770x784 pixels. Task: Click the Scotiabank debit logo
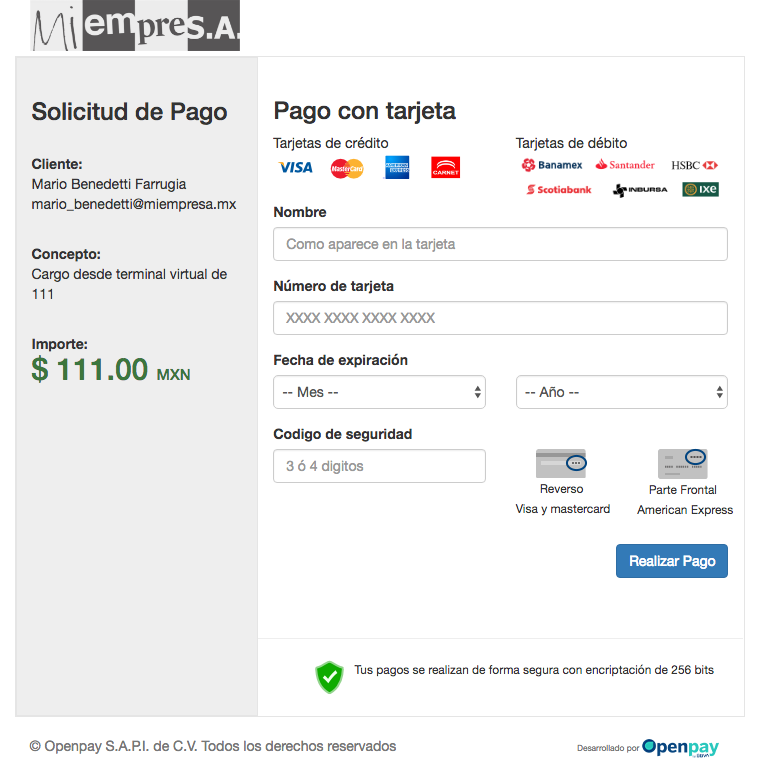pyautogui.click(x=559, y=190)
